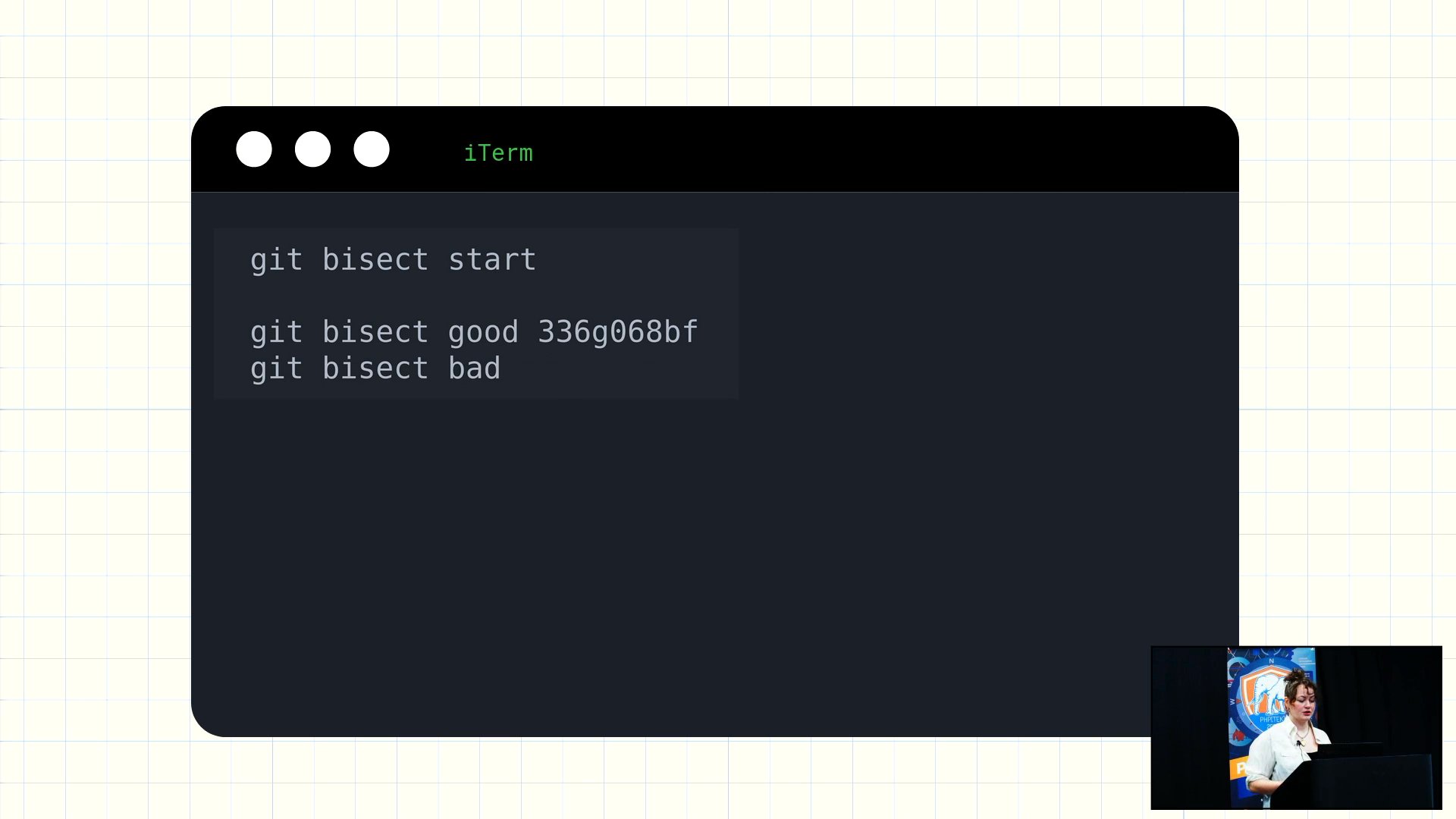Click "bisect" in the bisect start line
This screenshot has height=819, width=1456.
point(375,260)
